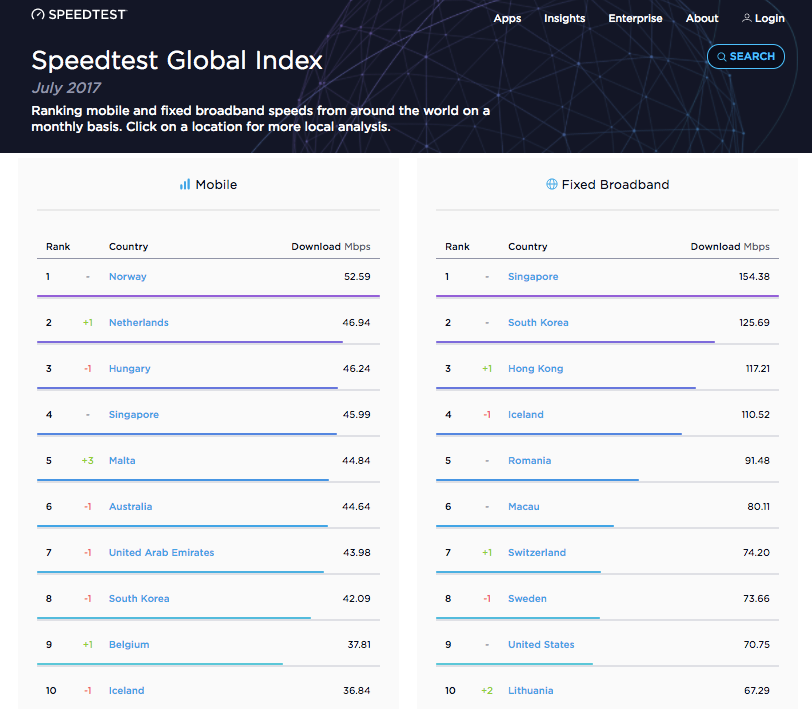Open Lithuania link

(x=530, y=690)
